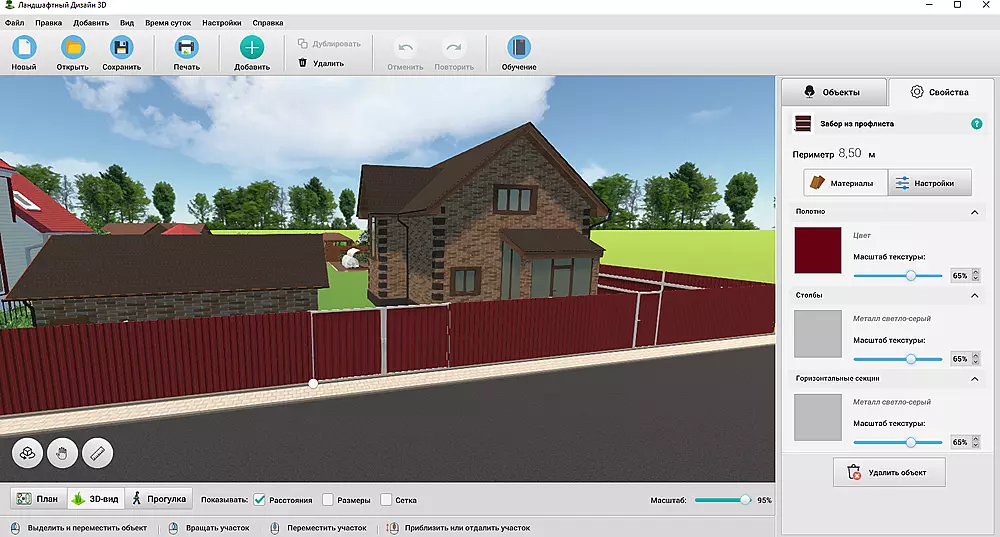Save the project using the diskette icon
Viewport: 1000px width, 537px height.
pyautogui.click(x=121, y=47)
